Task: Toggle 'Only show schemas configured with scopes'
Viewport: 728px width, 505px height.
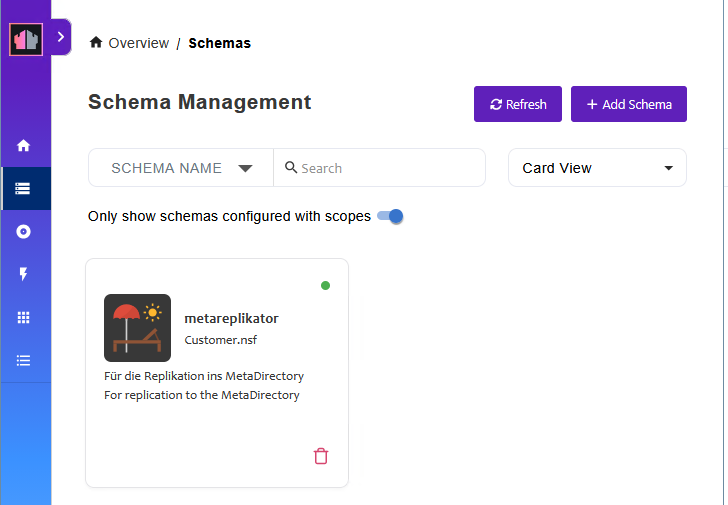Action: 391,216
